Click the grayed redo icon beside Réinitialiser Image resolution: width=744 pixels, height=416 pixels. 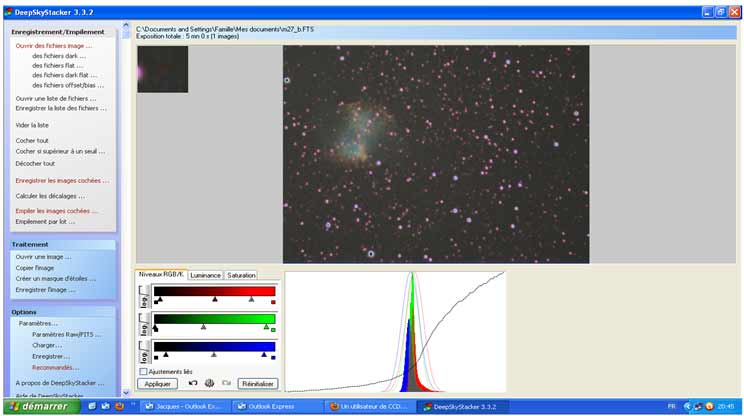pyautogui.click(x=226, y=383)
